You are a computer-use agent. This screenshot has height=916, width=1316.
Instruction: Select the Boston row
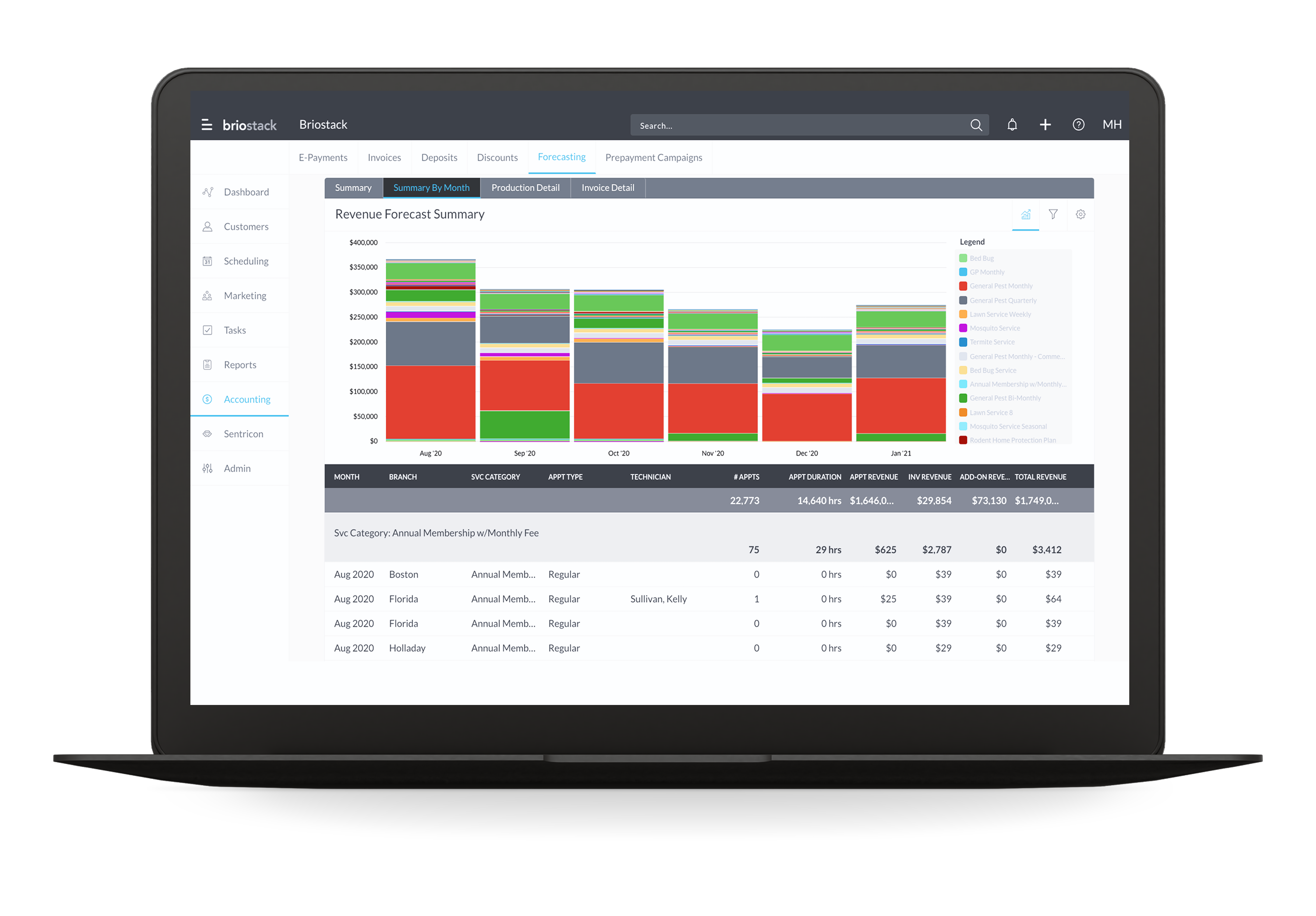click(709, 574)
